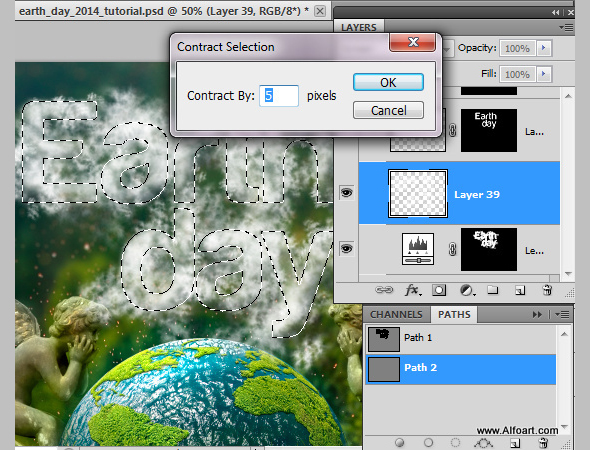Click the Opacity 100% value field

(x=517, y=48)
